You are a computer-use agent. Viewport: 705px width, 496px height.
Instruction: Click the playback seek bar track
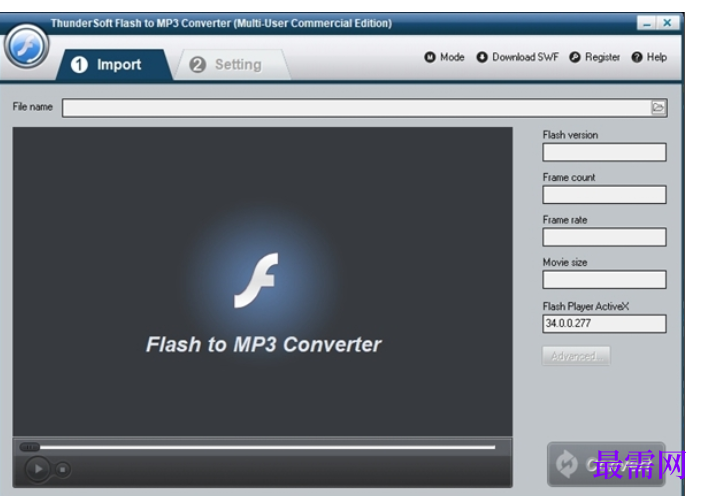[x=268, y=447]
